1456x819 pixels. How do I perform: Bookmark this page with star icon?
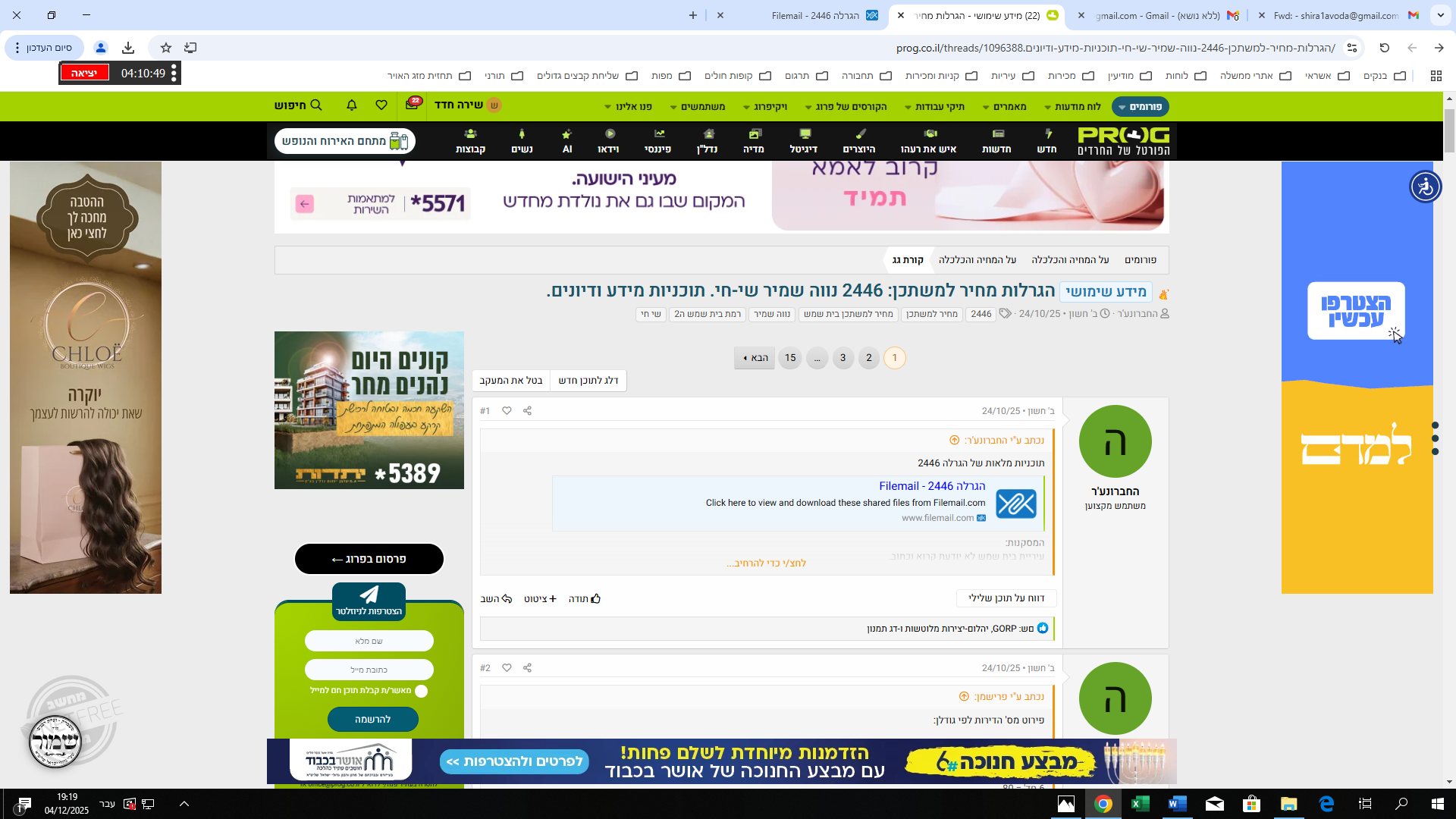(166, 48)
